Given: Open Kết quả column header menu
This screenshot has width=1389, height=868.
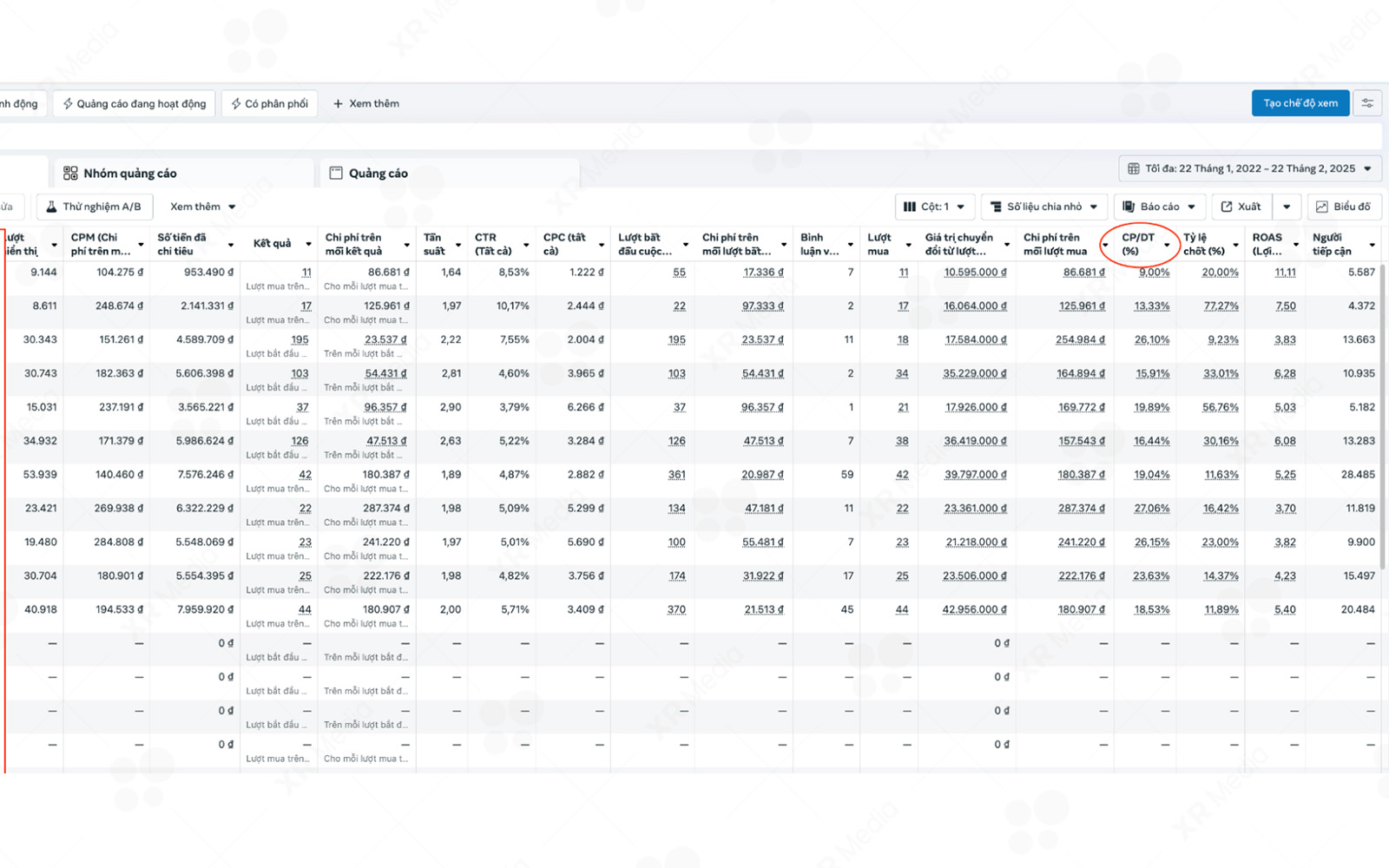Looking at the screenshot, I should click(x=308, y=245).
